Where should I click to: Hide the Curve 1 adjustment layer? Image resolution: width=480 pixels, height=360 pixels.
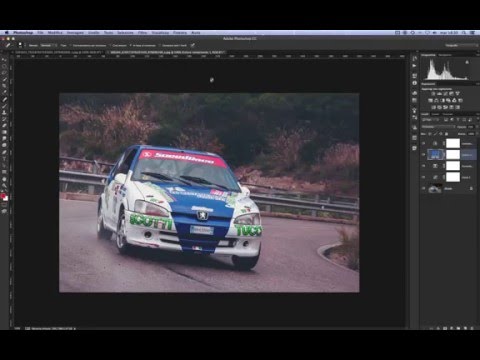point(424,177)
